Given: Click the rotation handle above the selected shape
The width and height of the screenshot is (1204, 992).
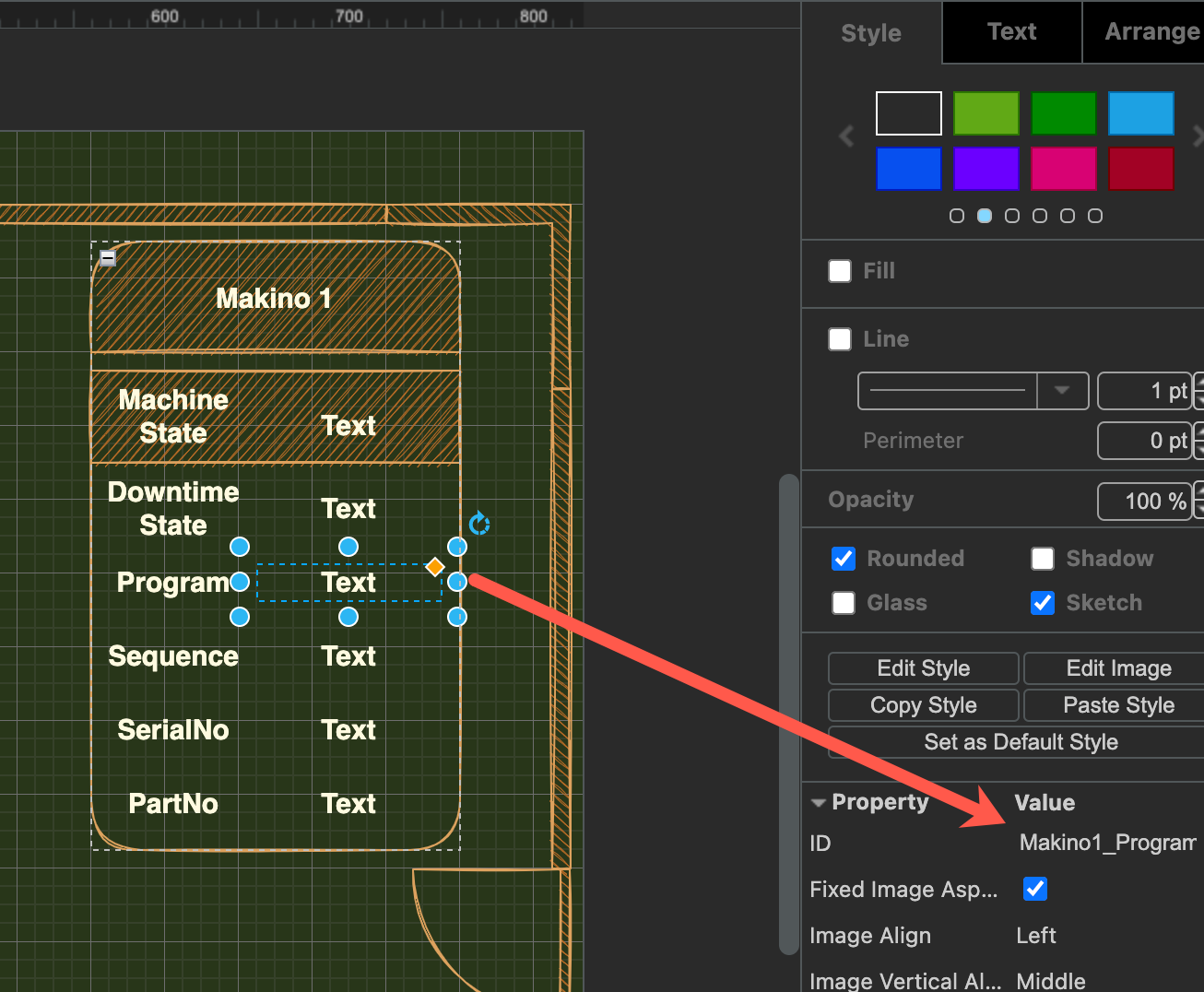Looking at the screenshot, I should 479,523.
